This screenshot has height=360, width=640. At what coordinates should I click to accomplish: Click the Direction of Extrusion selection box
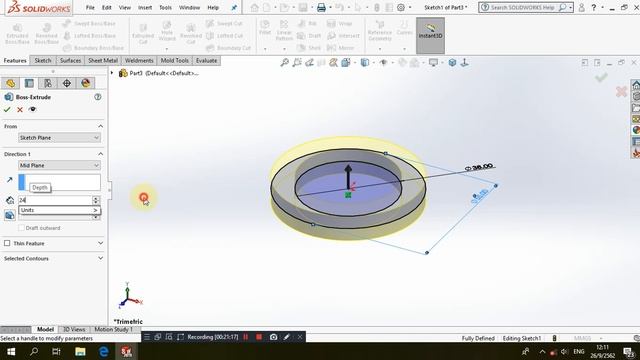(59, 182)
